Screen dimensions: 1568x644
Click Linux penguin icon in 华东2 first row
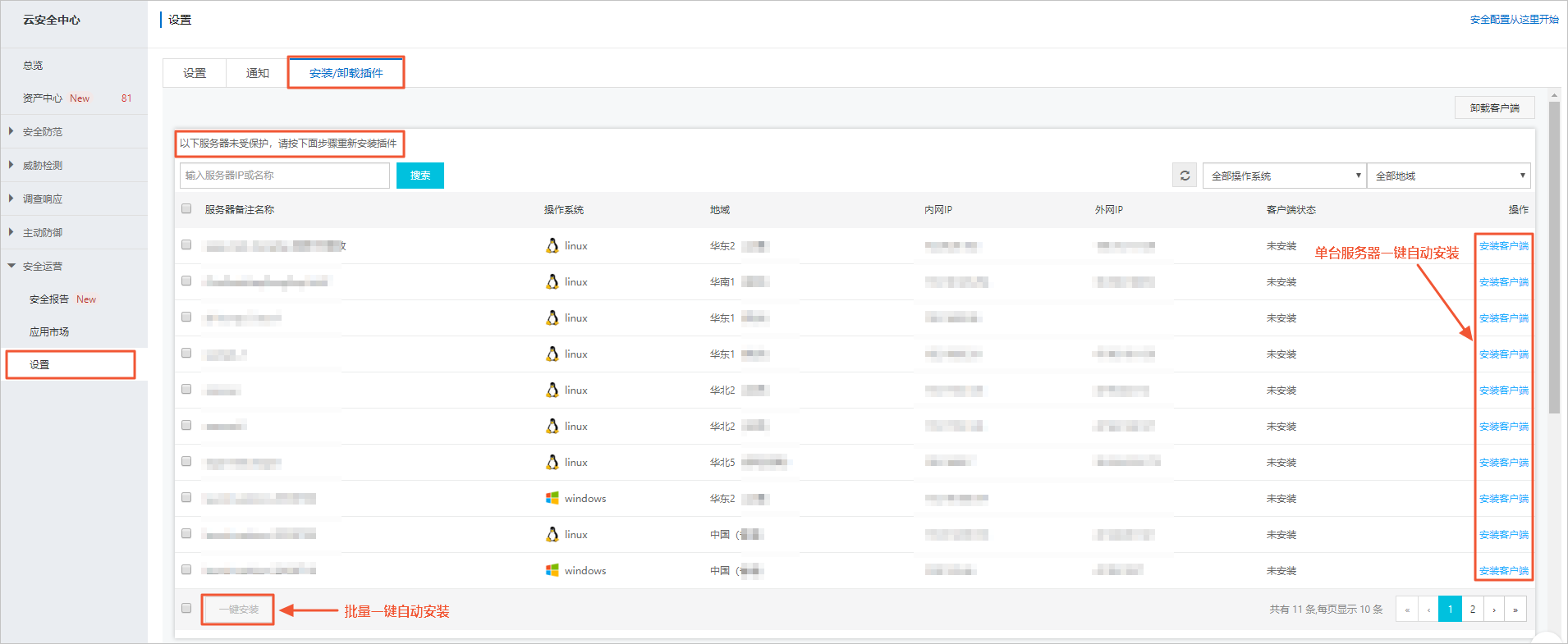(x=552, y=245)
